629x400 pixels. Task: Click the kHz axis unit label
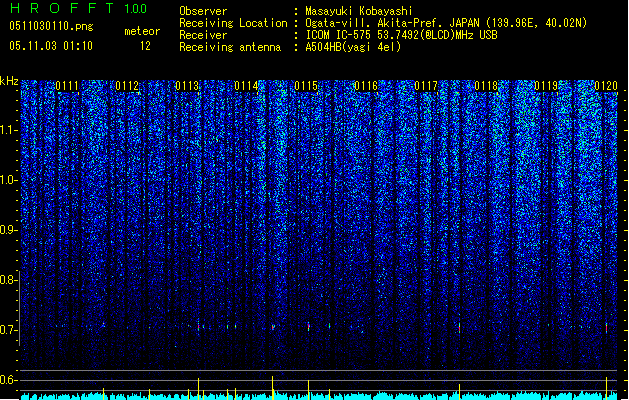(x=9, y=81)
